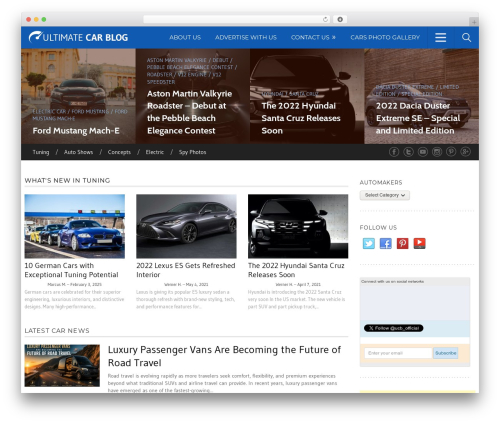Open Facebook circle icon in dark bar
Viewport: 500px width, 423px height.
click(394, 152)
